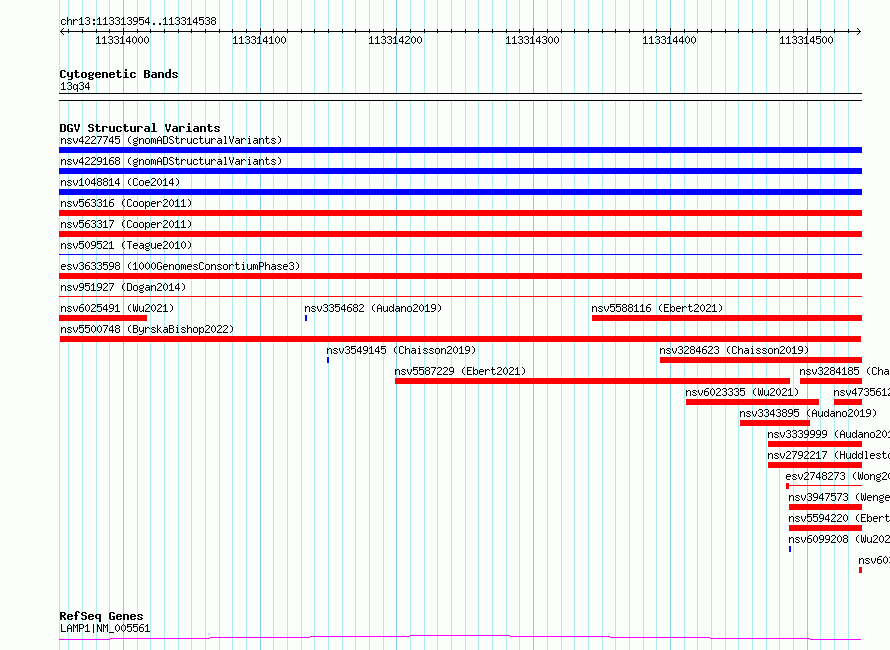Viewport: 890px width, 650px height.
Task: Click the thin red feature under esv2748273
Action: point(824,486)
